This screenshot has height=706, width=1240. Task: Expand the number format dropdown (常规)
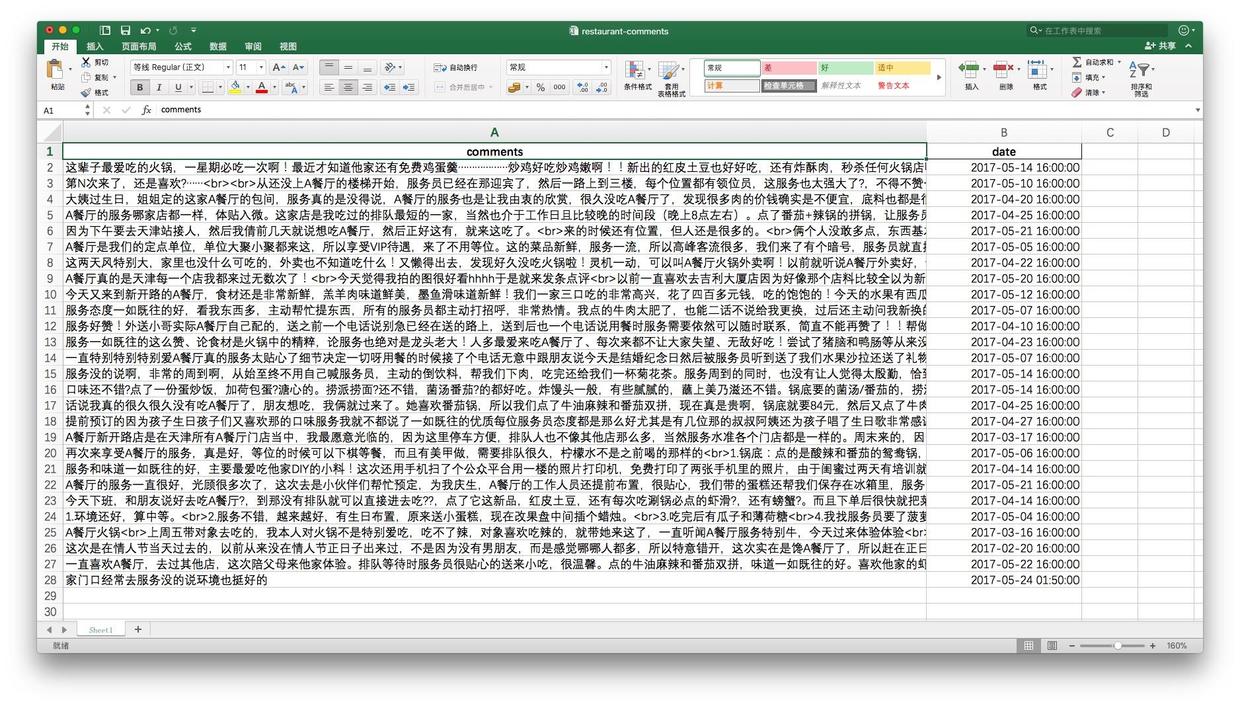605,67
